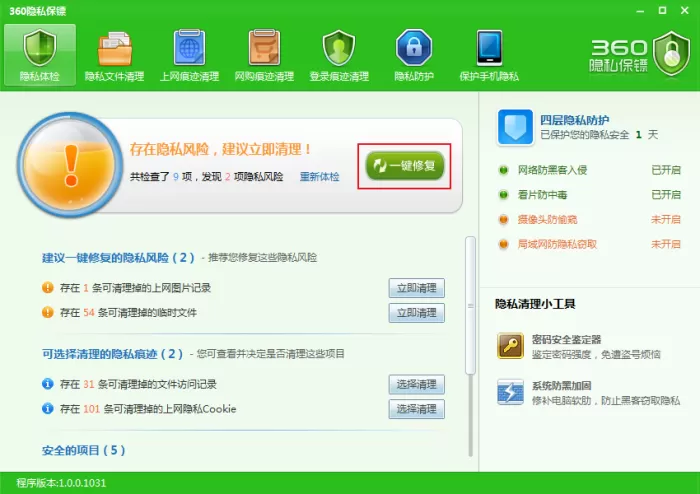Click 选择清理 for 上网隐私Cookie
700x494 pixels.
pyautogui.click(x=417, y=409)
